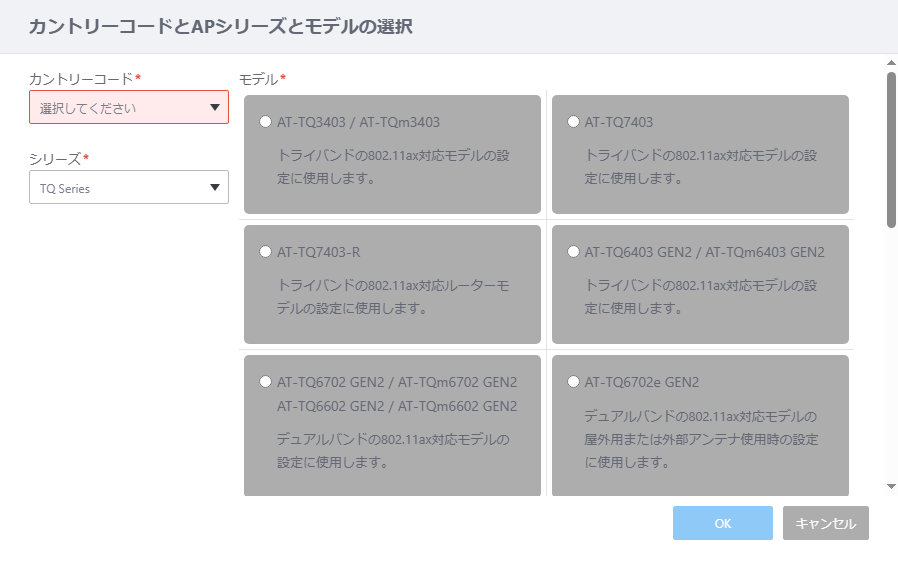Click the AT-TQ7403 model card description
Viewport: 898px width, 564px height.
[x=700, y=167]
